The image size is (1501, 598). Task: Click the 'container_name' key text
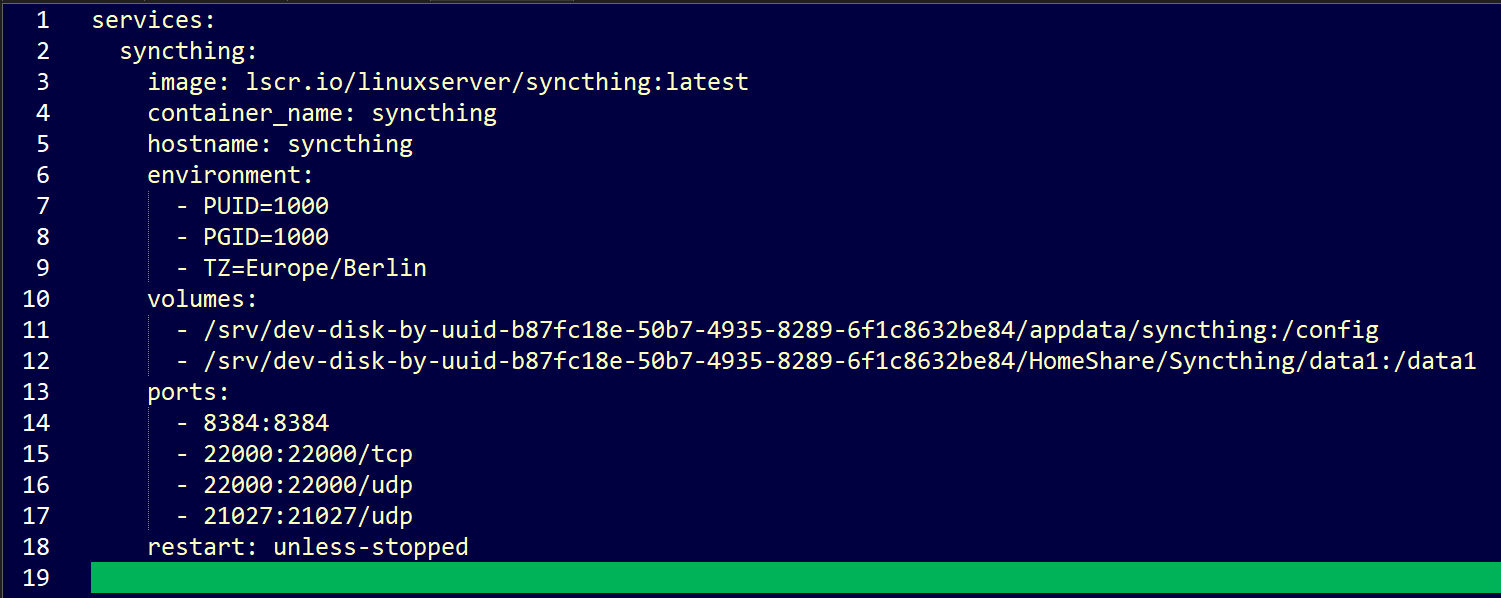pyautogui.click(x=244, y=112)
